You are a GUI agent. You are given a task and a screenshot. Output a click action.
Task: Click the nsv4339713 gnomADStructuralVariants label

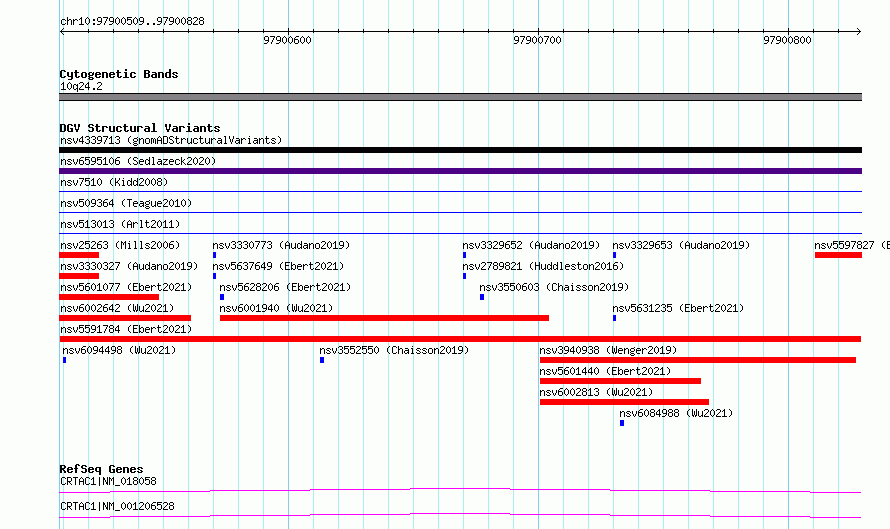(171, 140)
